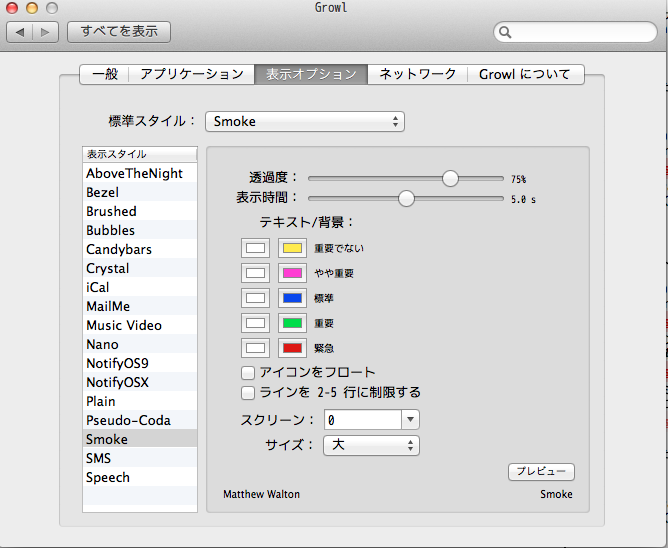The height and width of the screenshot is (548, 668).
Task: Select the iCal style
Action: coord(140,287)
